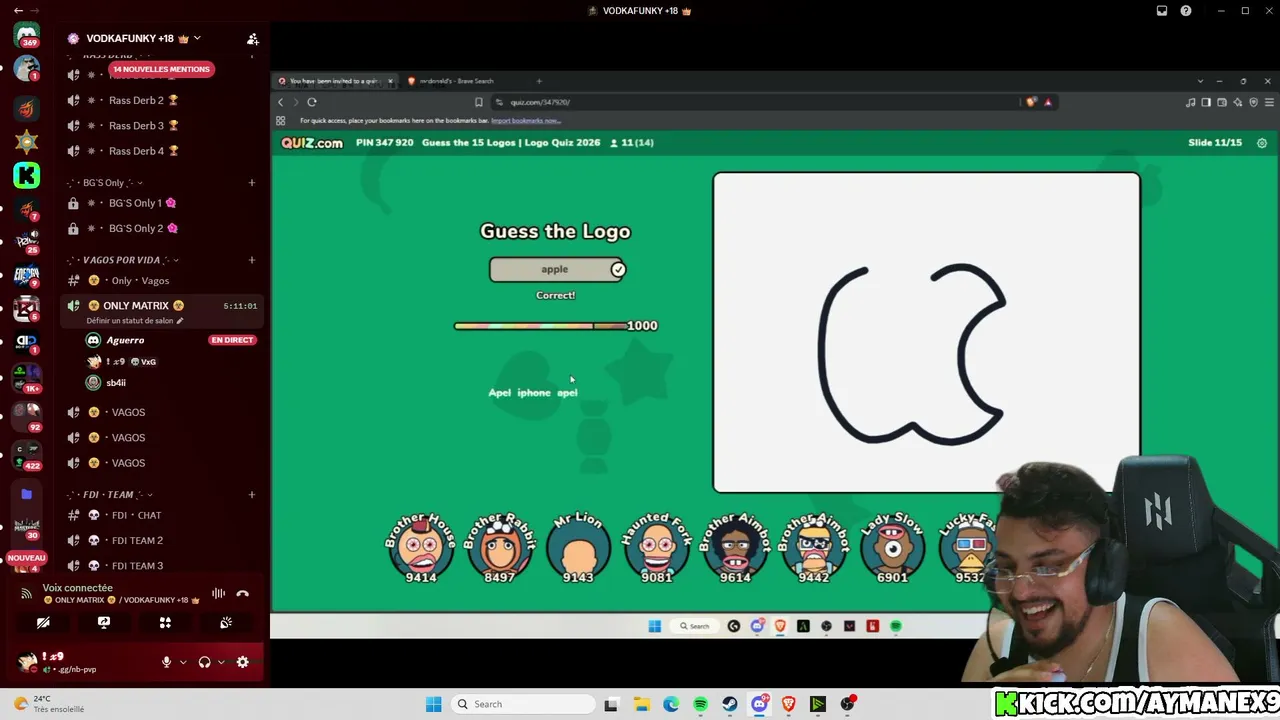The width and height of the screenshot is (1280, 720).
Task: Open the Only · Vagos text channel
Action: [x=162, y=280]
